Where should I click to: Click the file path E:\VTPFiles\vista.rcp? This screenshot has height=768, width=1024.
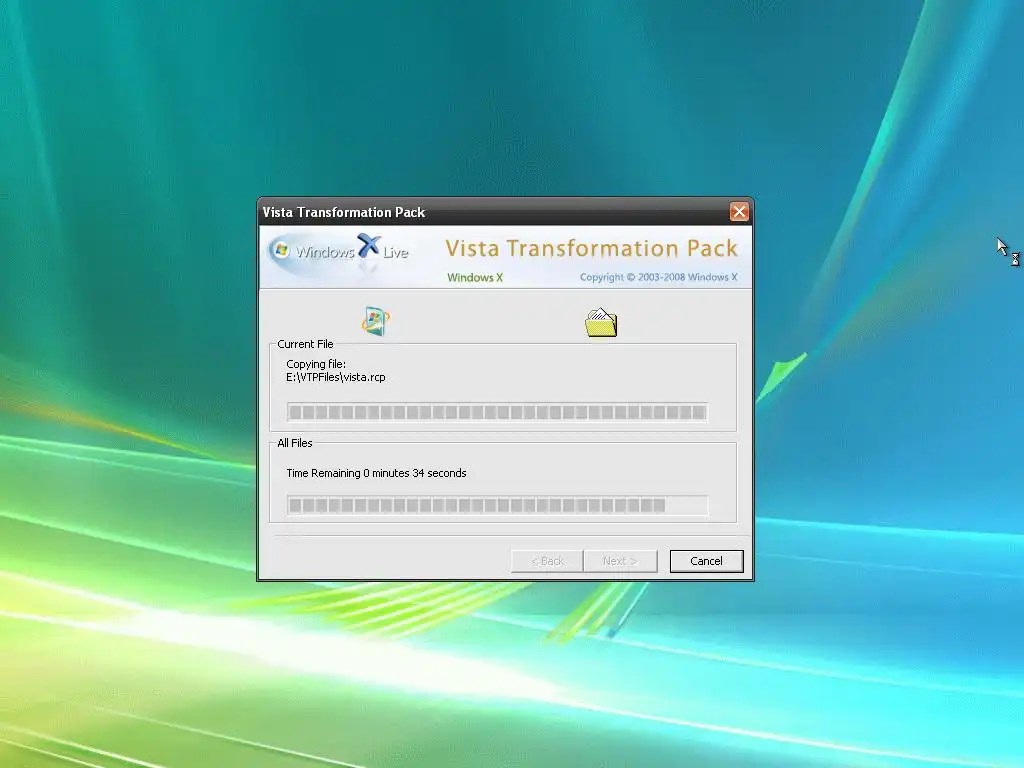[336, 377]
